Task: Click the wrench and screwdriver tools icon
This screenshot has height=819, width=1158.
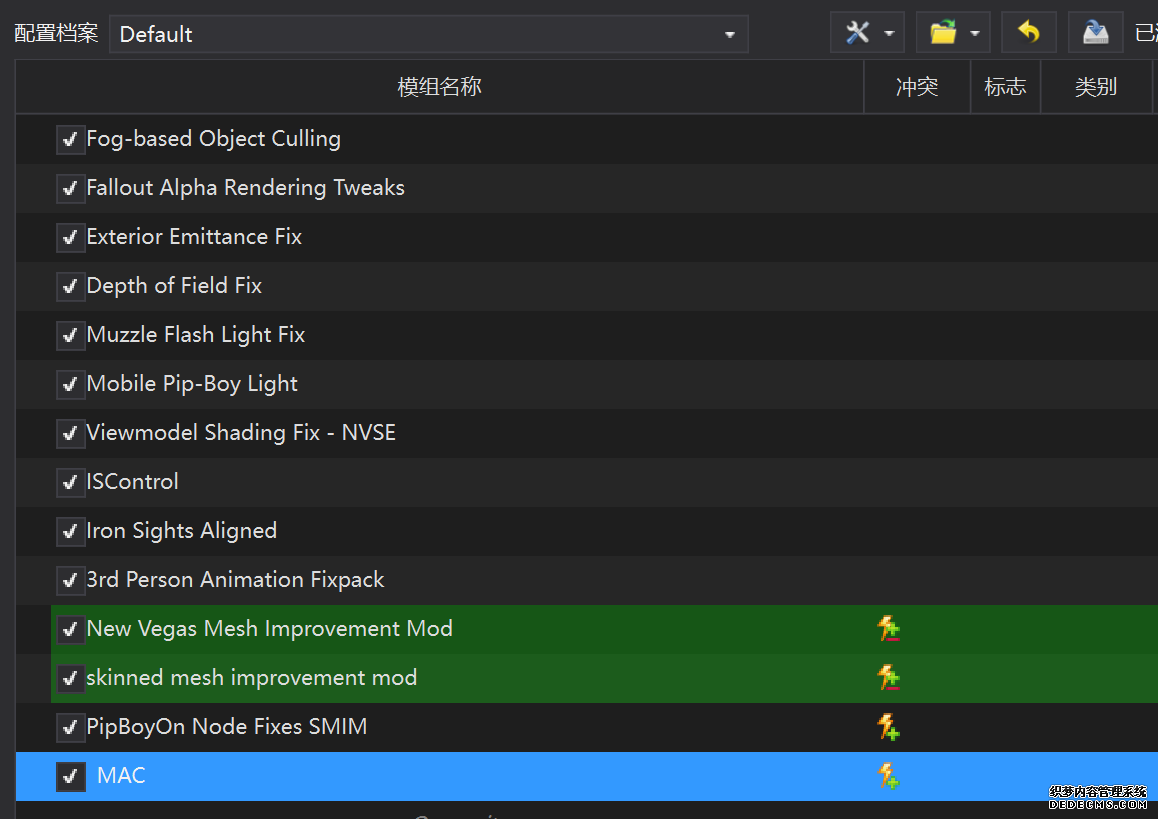Action: pos(858,33)
